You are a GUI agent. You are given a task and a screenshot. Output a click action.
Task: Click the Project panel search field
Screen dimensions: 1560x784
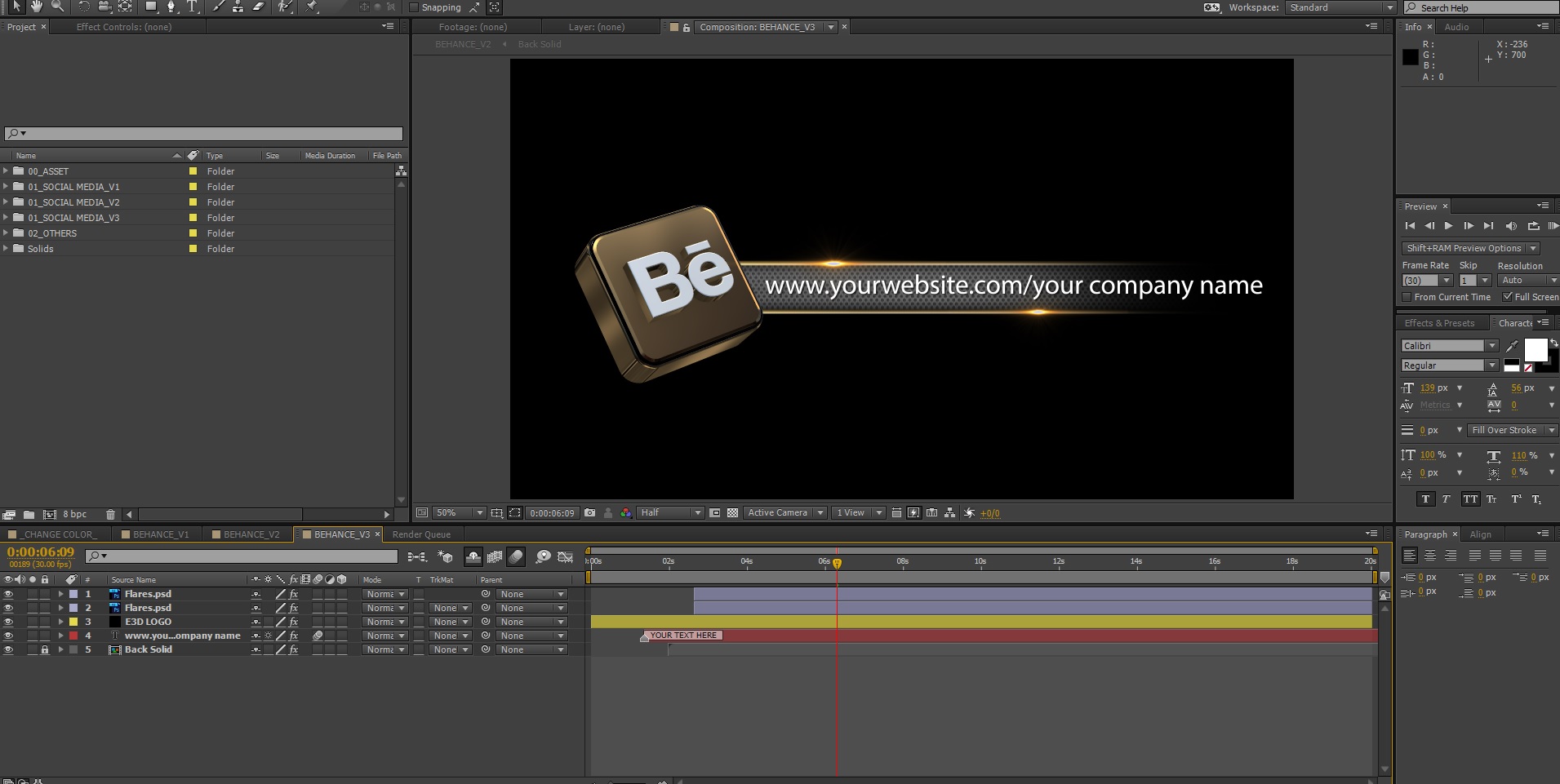pos(204,134)
